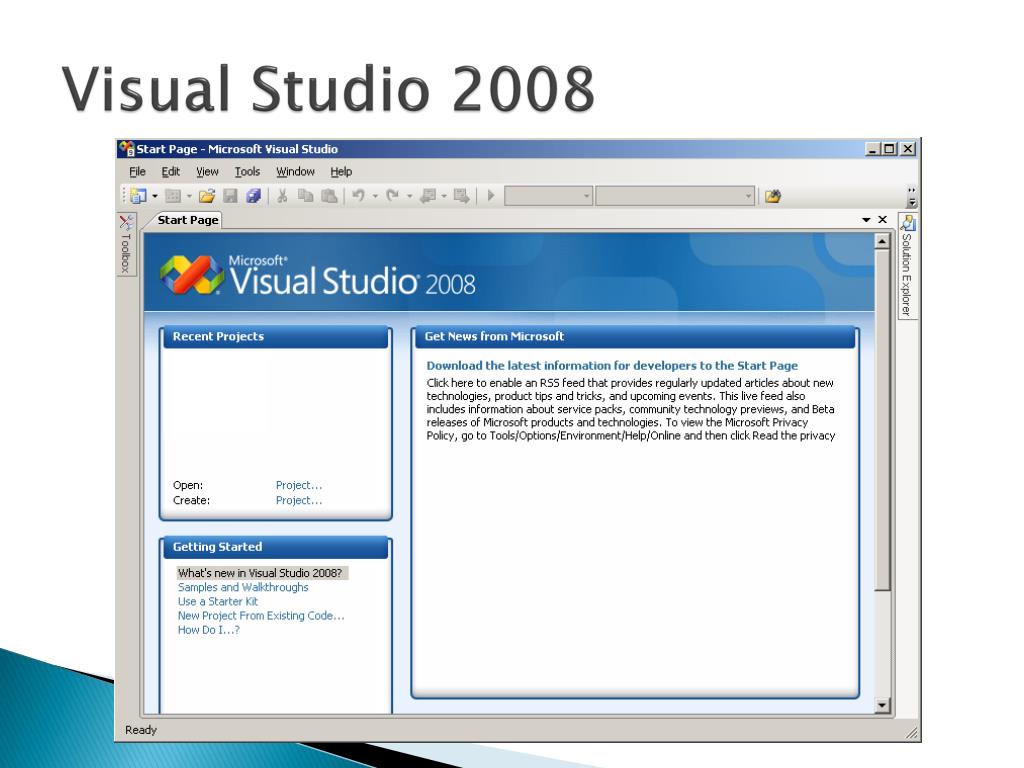Click the Find in Files toolbar icon
Image resolution: width=1024 pixels, height=768 pixels.
click(773, 196)
